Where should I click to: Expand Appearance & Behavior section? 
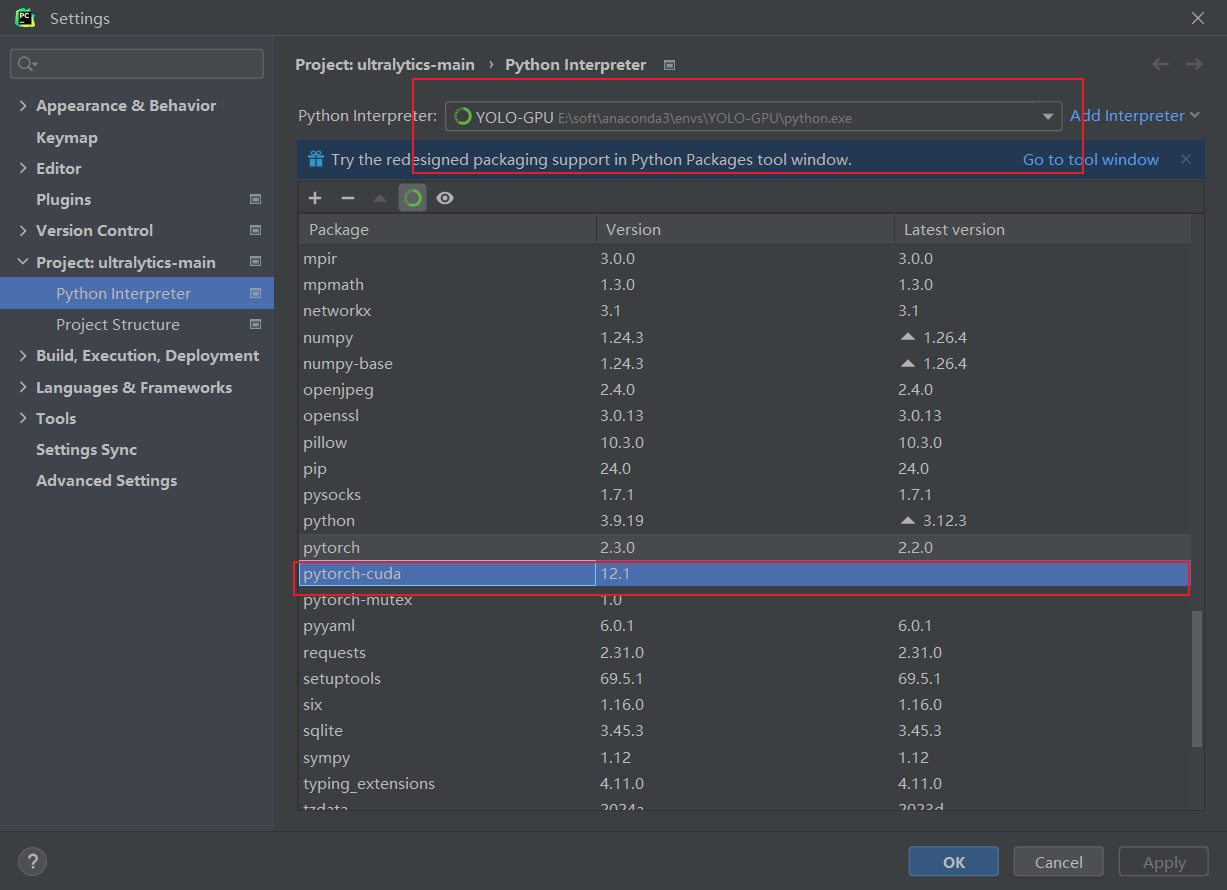[23, 106]
